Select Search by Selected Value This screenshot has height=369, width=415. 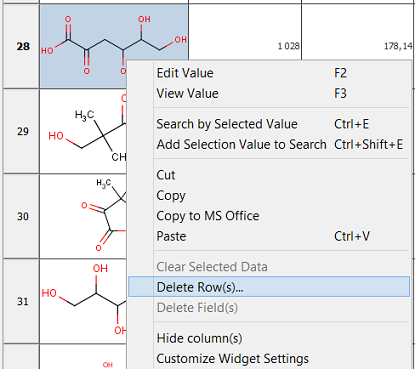269,124
